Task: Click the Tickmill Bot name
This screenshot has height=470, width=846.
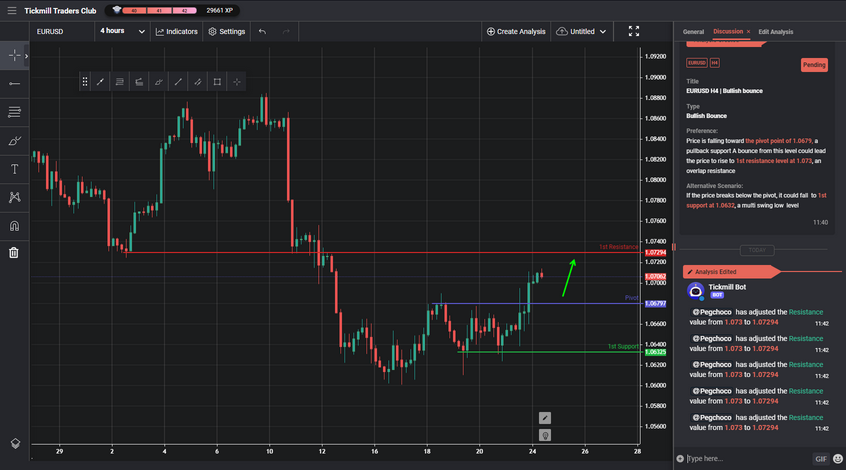Action: point(727,287)
